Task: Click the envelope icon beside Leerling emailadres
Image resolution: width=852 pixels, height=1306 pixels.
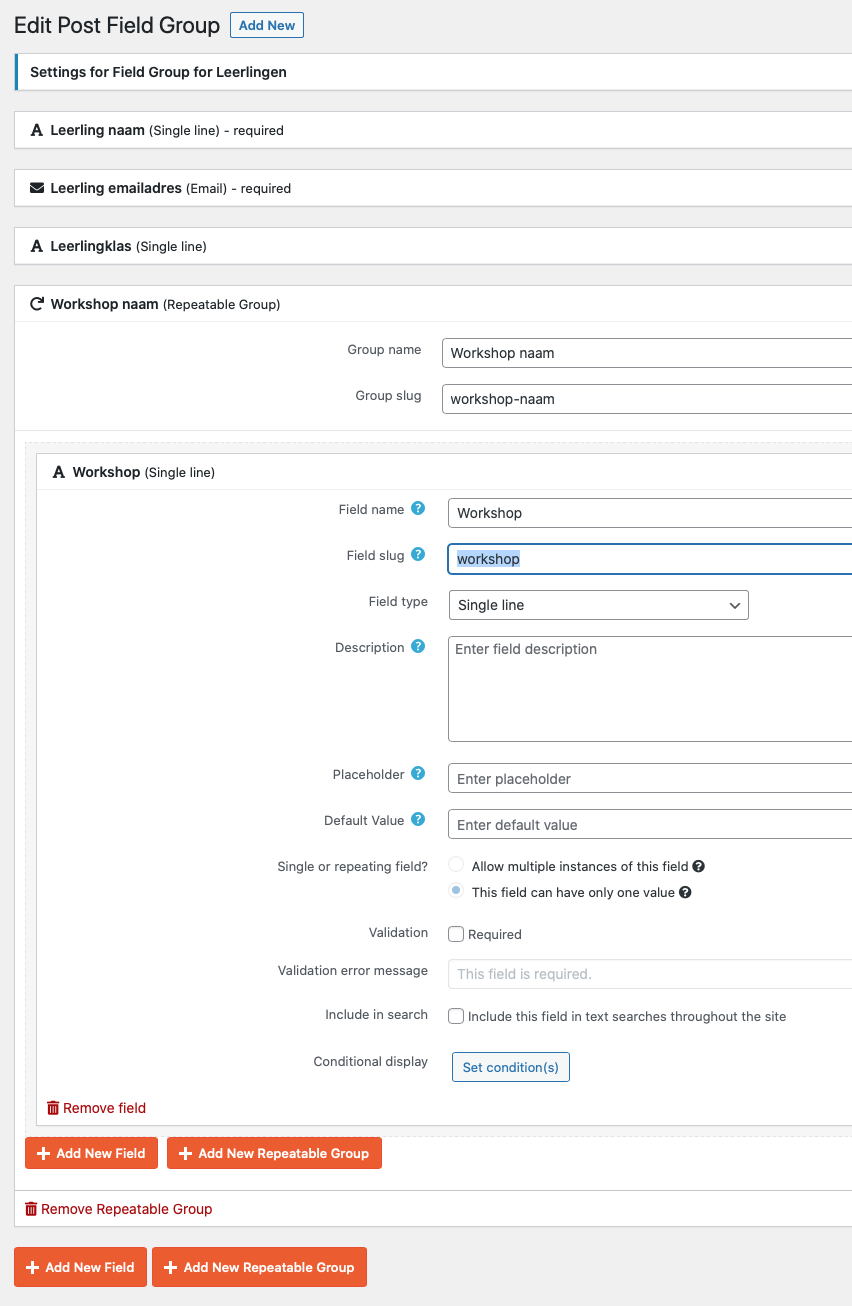Action: click(x=37, y=188)
